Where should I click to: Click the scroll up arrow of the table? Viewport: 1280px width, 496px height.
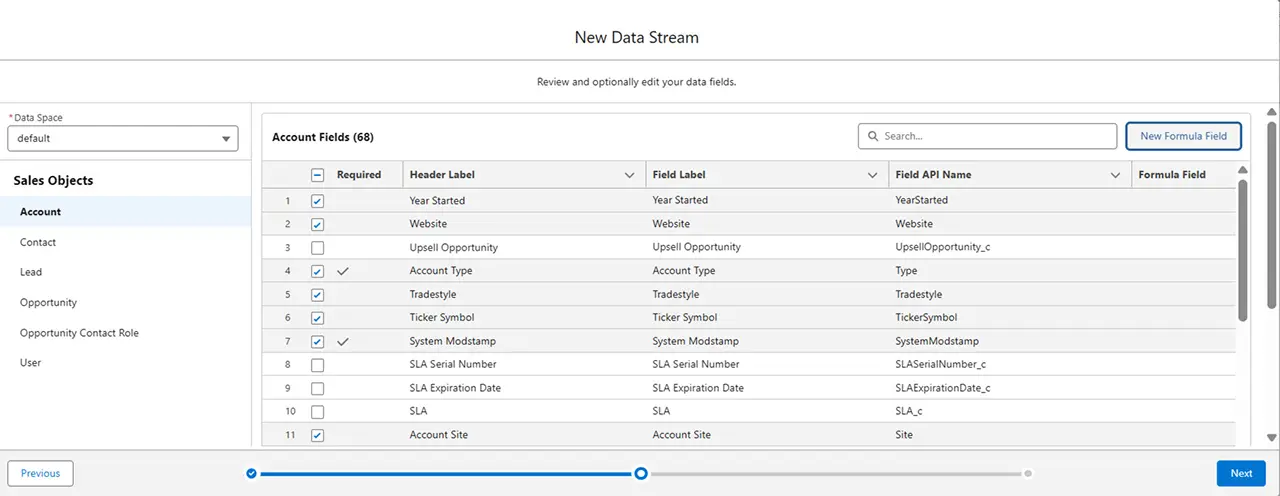pos(1243,170)
